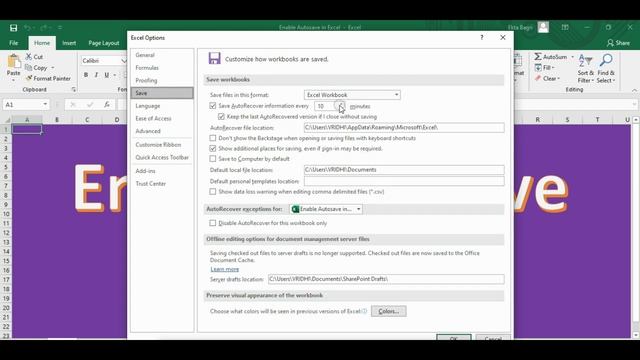The width and height of the screenshot is (640, 360).
Task: Click the Insert Function fx icon
Action: click(107, 104)
